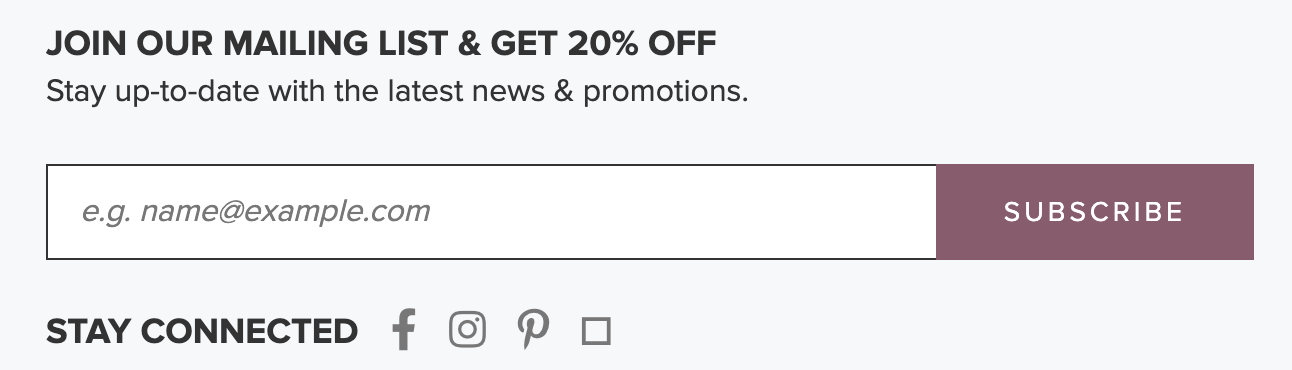Click the Pinterest P logo
1292x370 pixels.
532,329
